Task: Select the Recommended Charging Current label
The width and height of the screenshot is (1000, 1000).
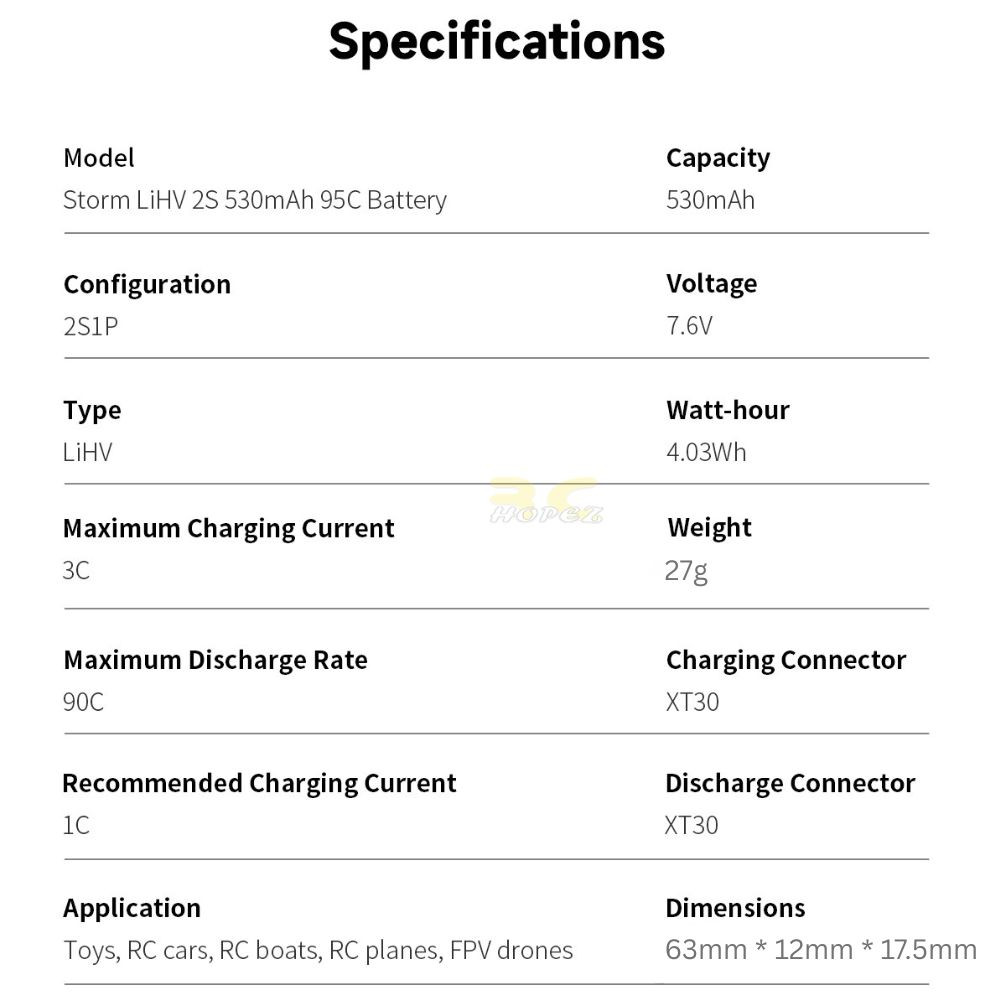Action: click(260, 784)
